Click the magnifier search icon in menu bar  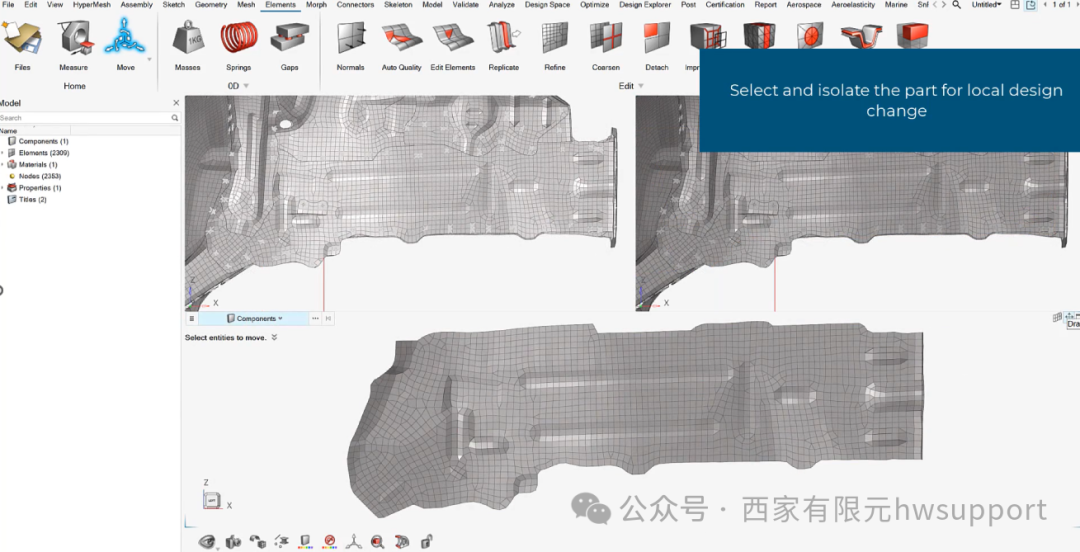click(957, 5)
